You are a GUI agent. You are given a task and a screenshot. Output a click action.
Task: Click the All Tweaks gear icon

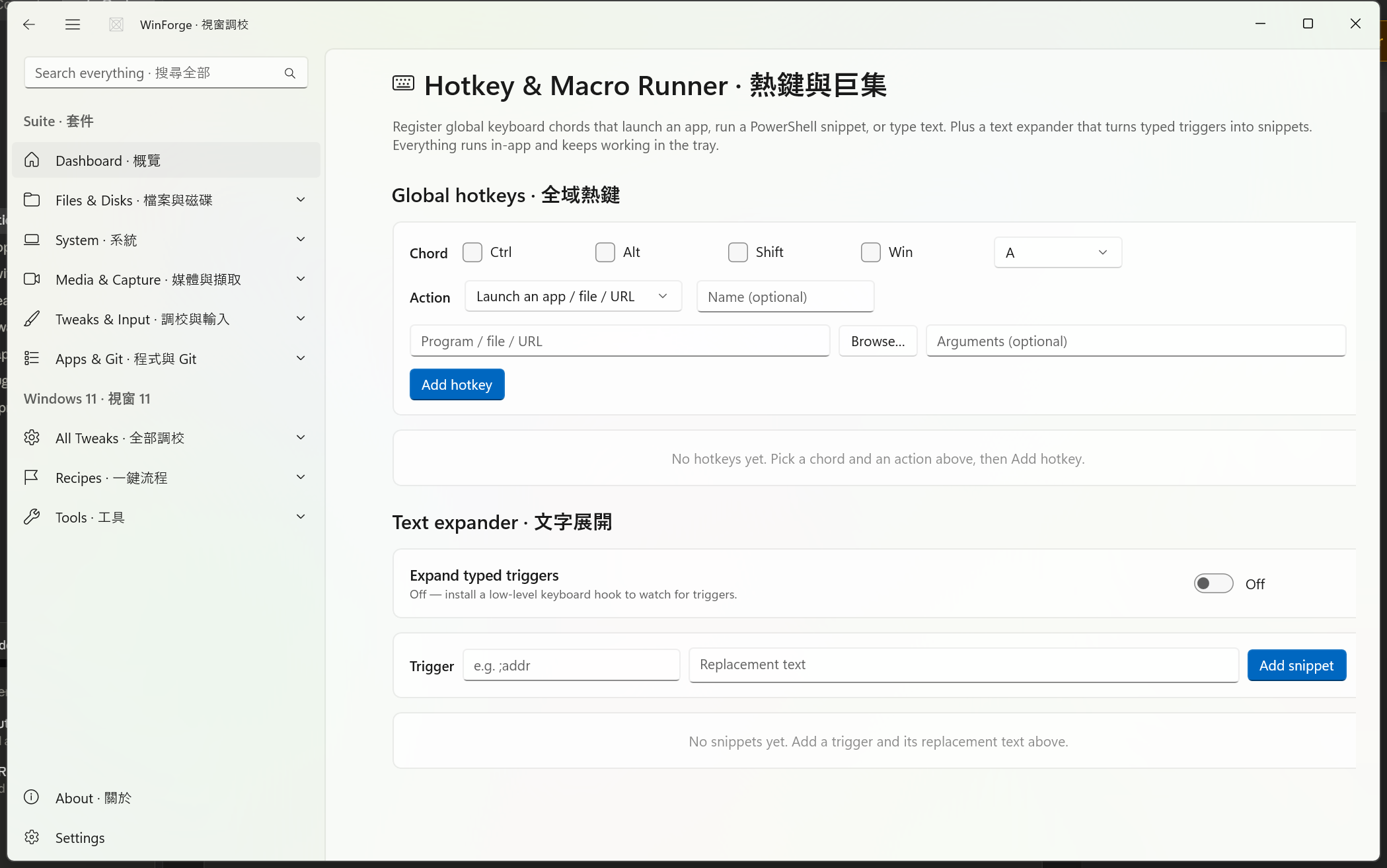(x=32, y=437)
